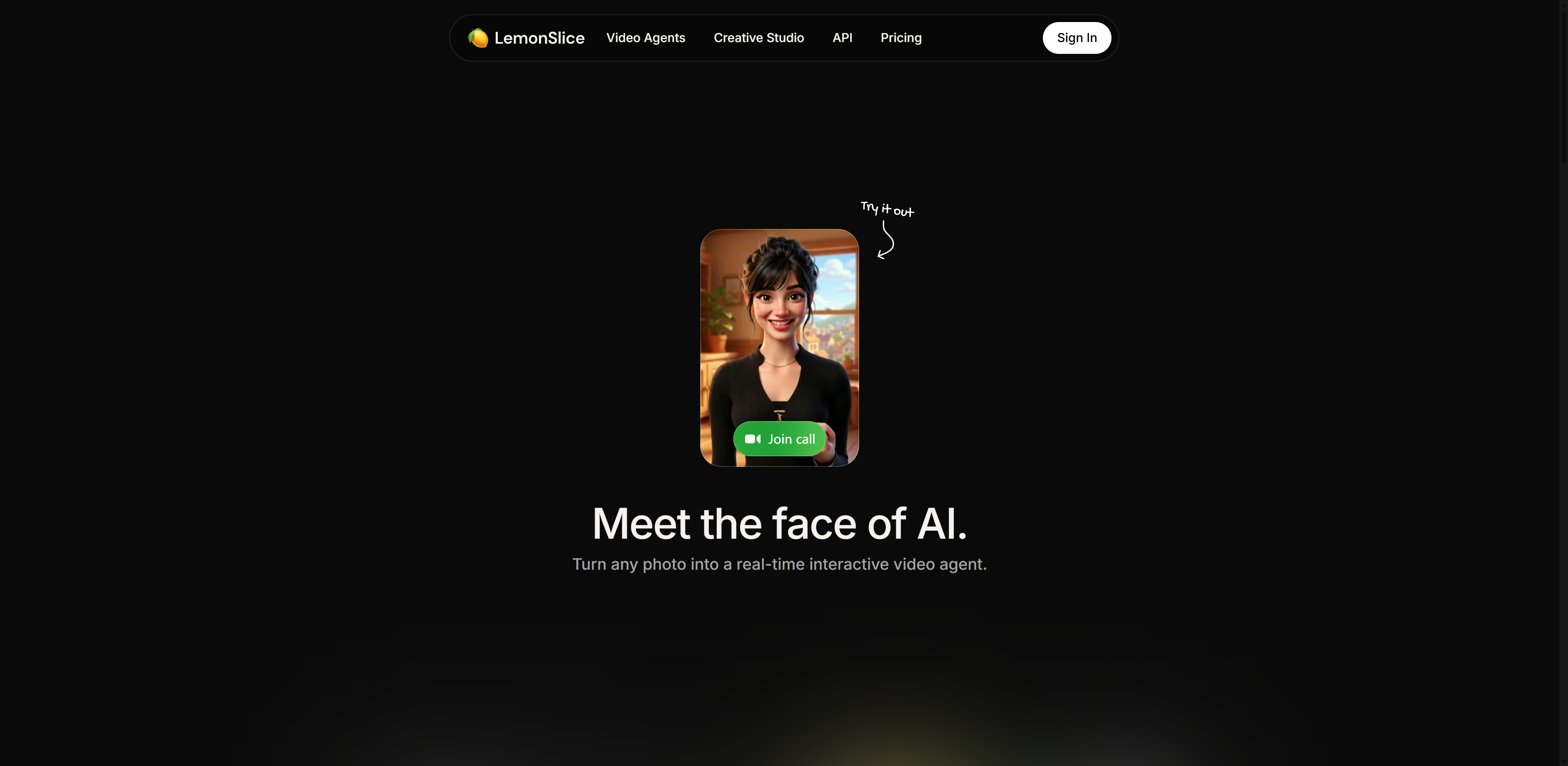The width and height of the screenshot is (1568, 766).
Task: Click empty navbar space between Pricing and Sign In
Action: pyautogui.click(x=982, y=38)
